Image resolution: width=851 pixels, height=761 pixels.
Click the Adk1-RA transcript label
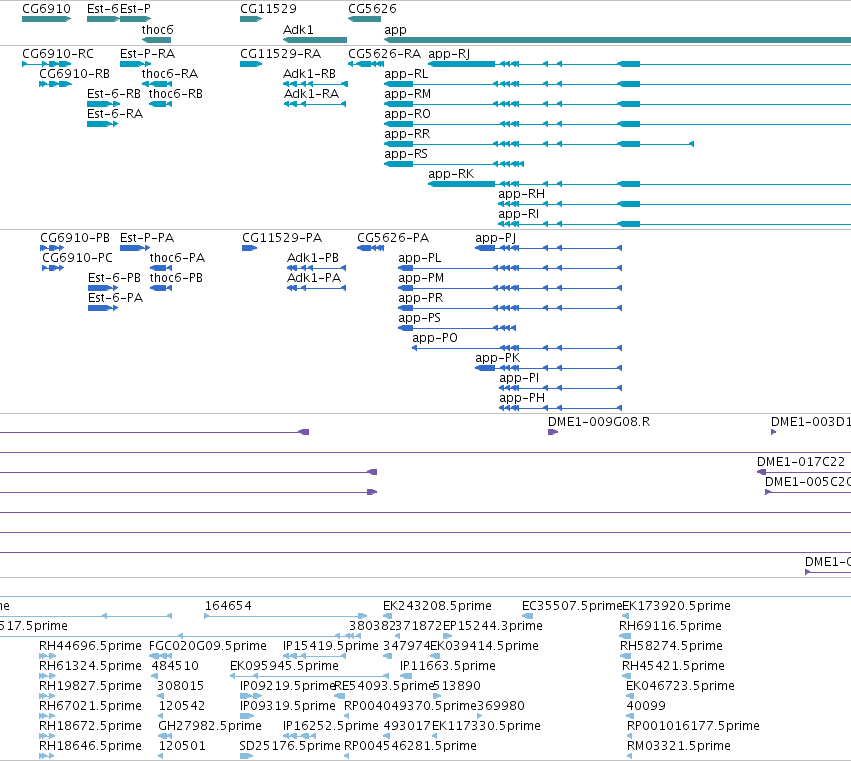(x=312, y=94)
